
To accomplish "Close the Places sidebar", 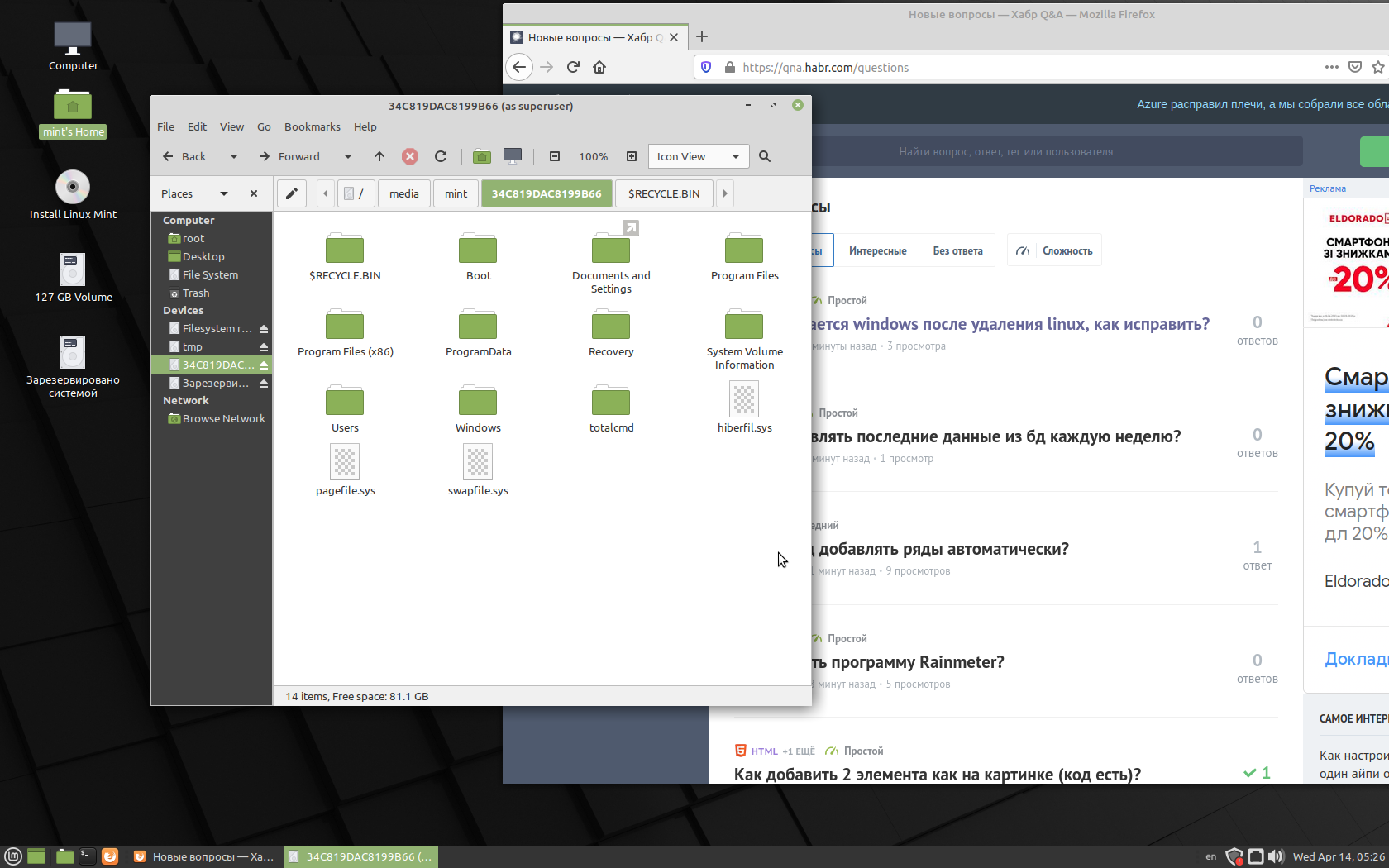I will (x=254, y=193).
